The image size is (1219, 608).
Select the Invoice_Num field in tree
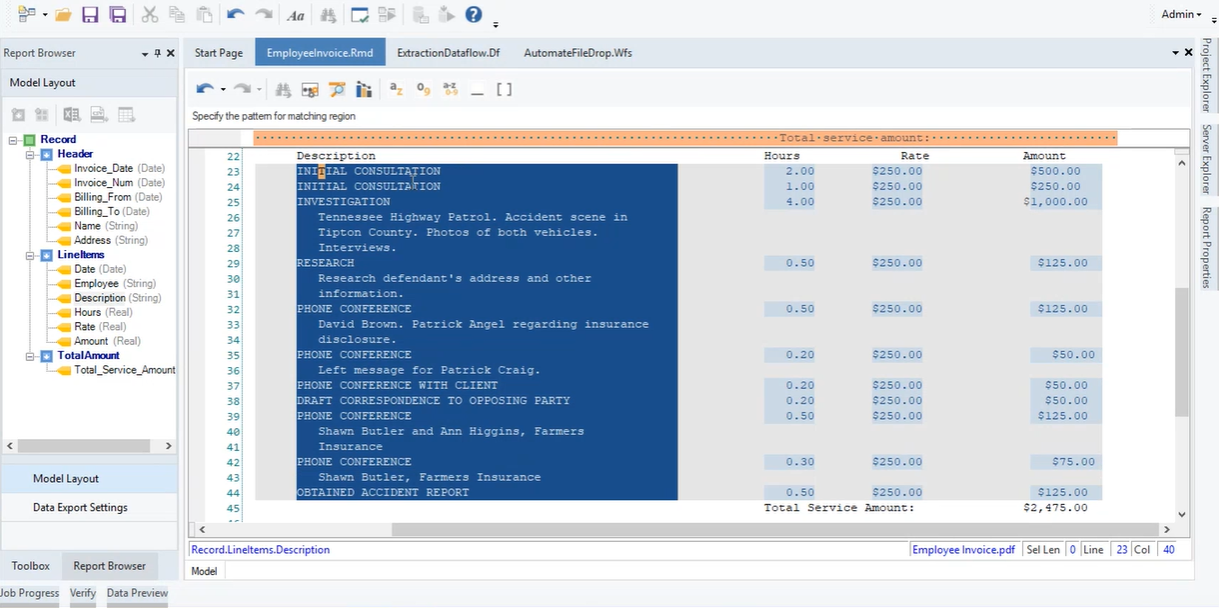pos(102,183)
